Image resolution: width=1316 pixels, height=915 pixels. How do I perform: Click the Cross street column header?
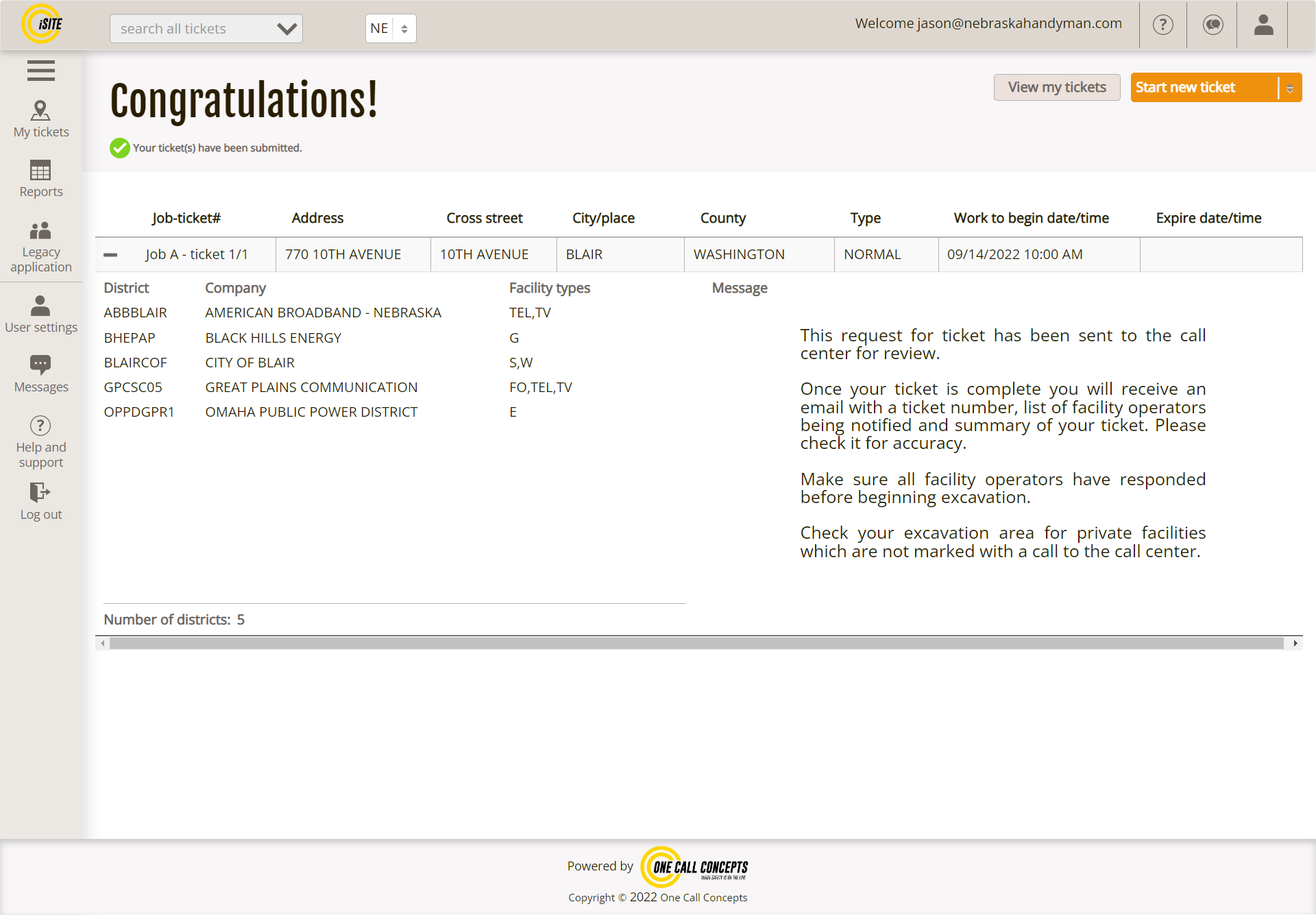click(485, 218)
